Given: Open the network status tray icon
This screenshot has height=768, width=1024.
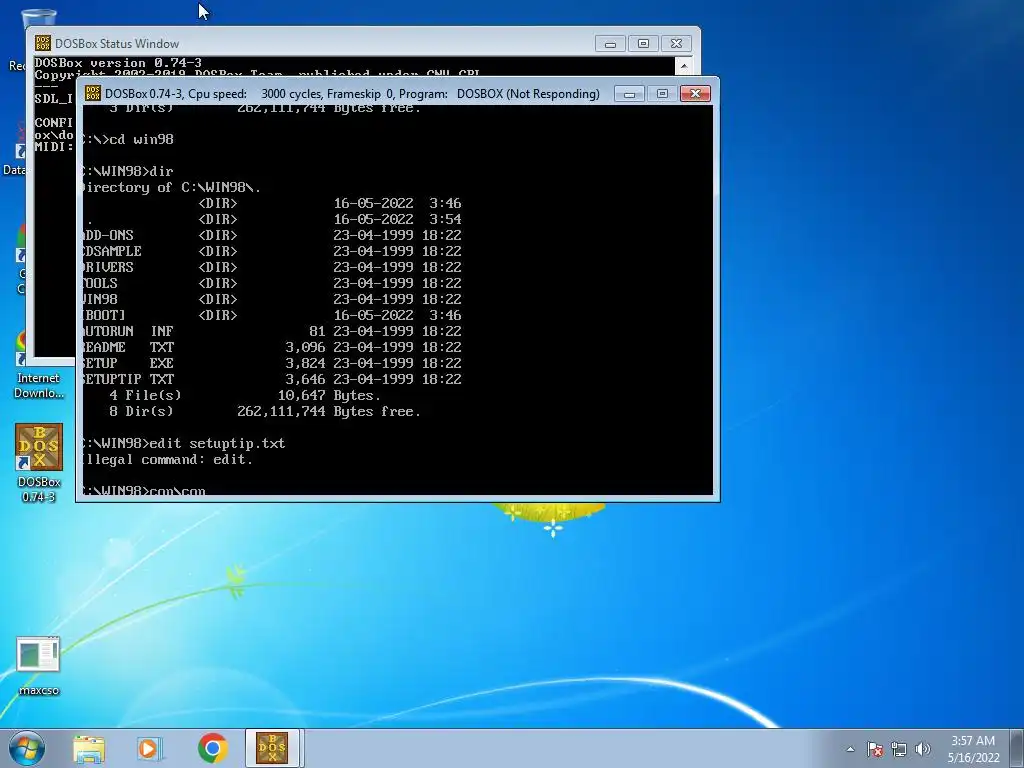Looking at the screenshot, I should coord(899,749).
